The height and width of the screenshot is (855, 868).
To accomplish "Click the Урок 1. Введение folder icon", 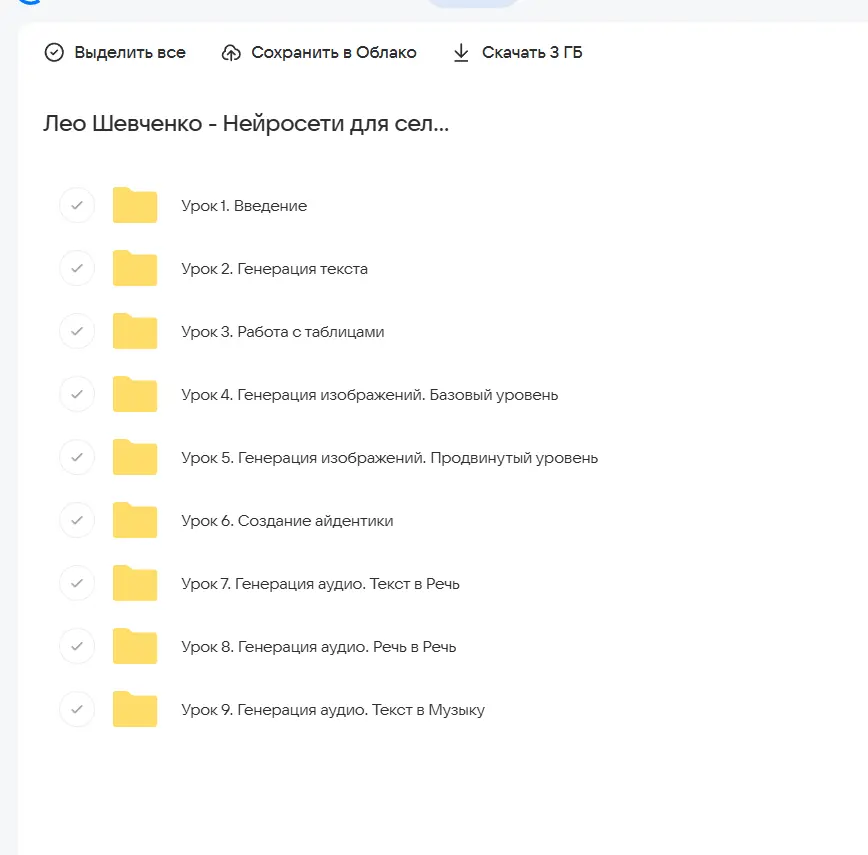I will click(135, 206).
